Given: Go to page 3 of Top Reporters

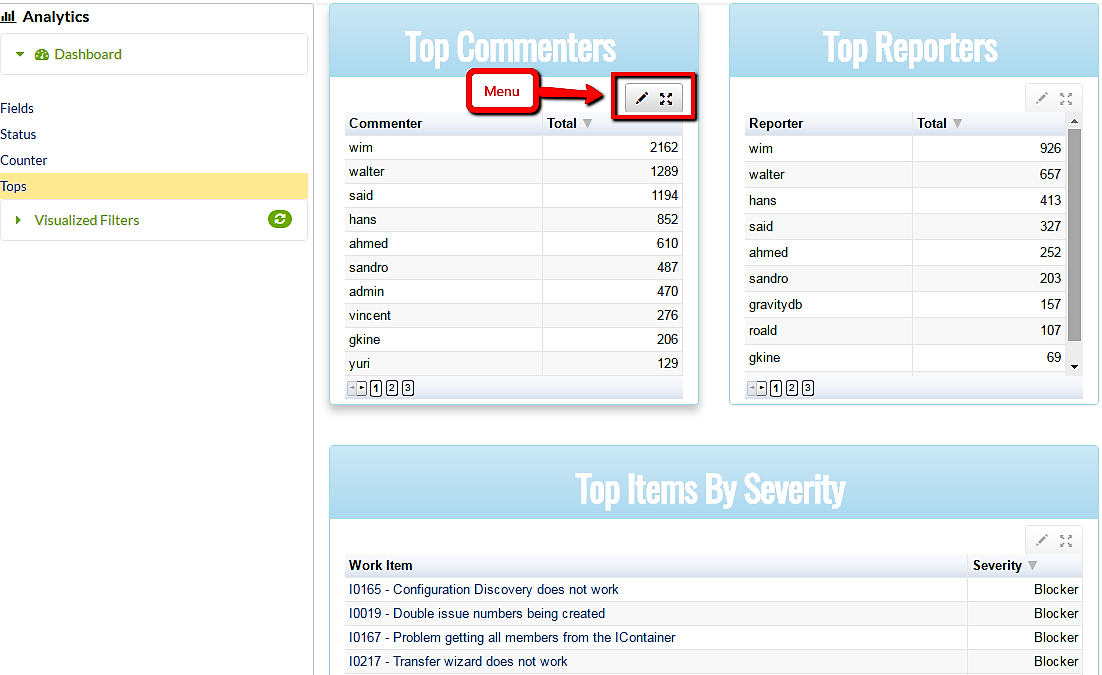Looking at the screenshot, I should coord(808,388).
